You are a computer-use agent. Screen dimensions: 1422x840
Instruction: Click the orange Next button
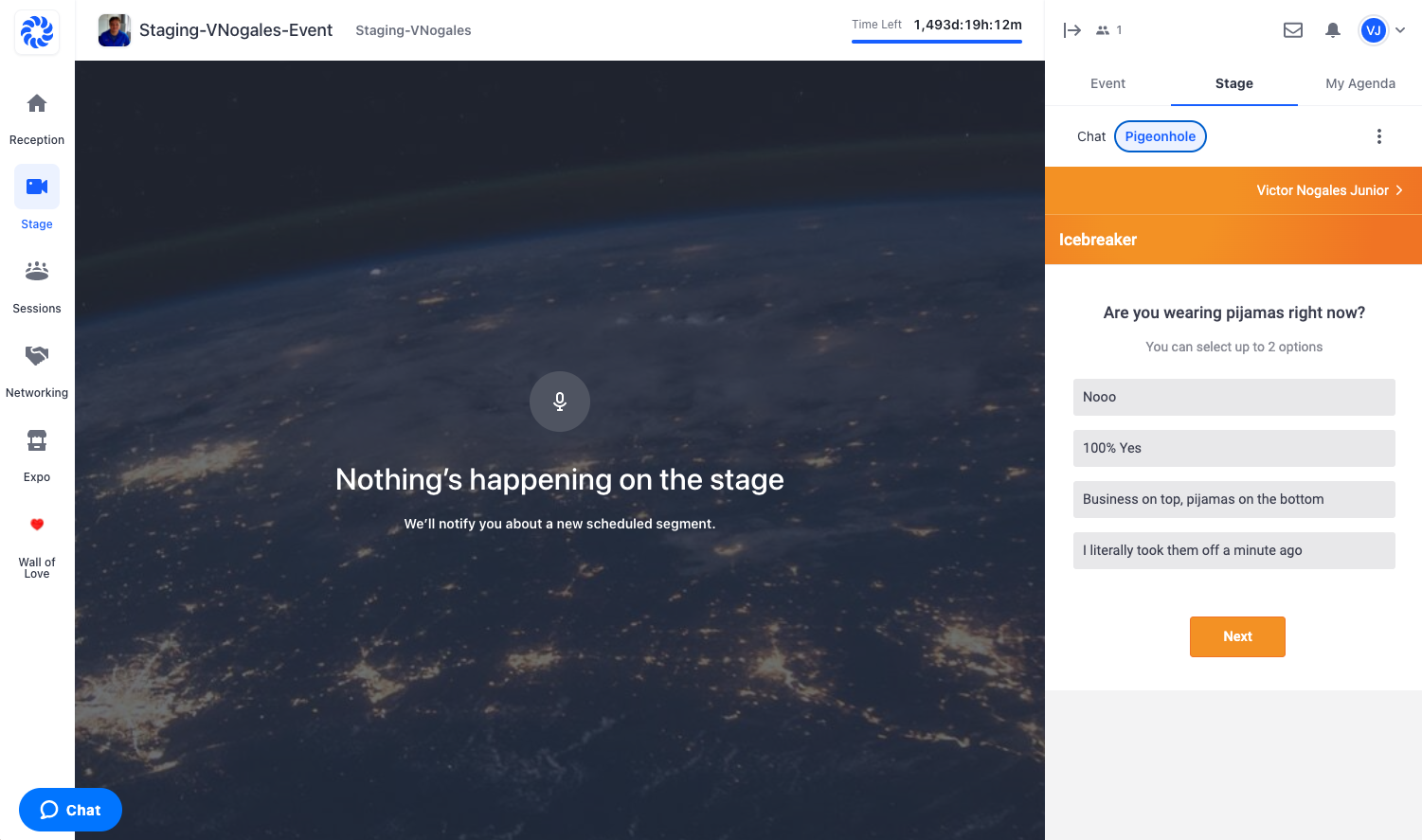click(1237, 636)
